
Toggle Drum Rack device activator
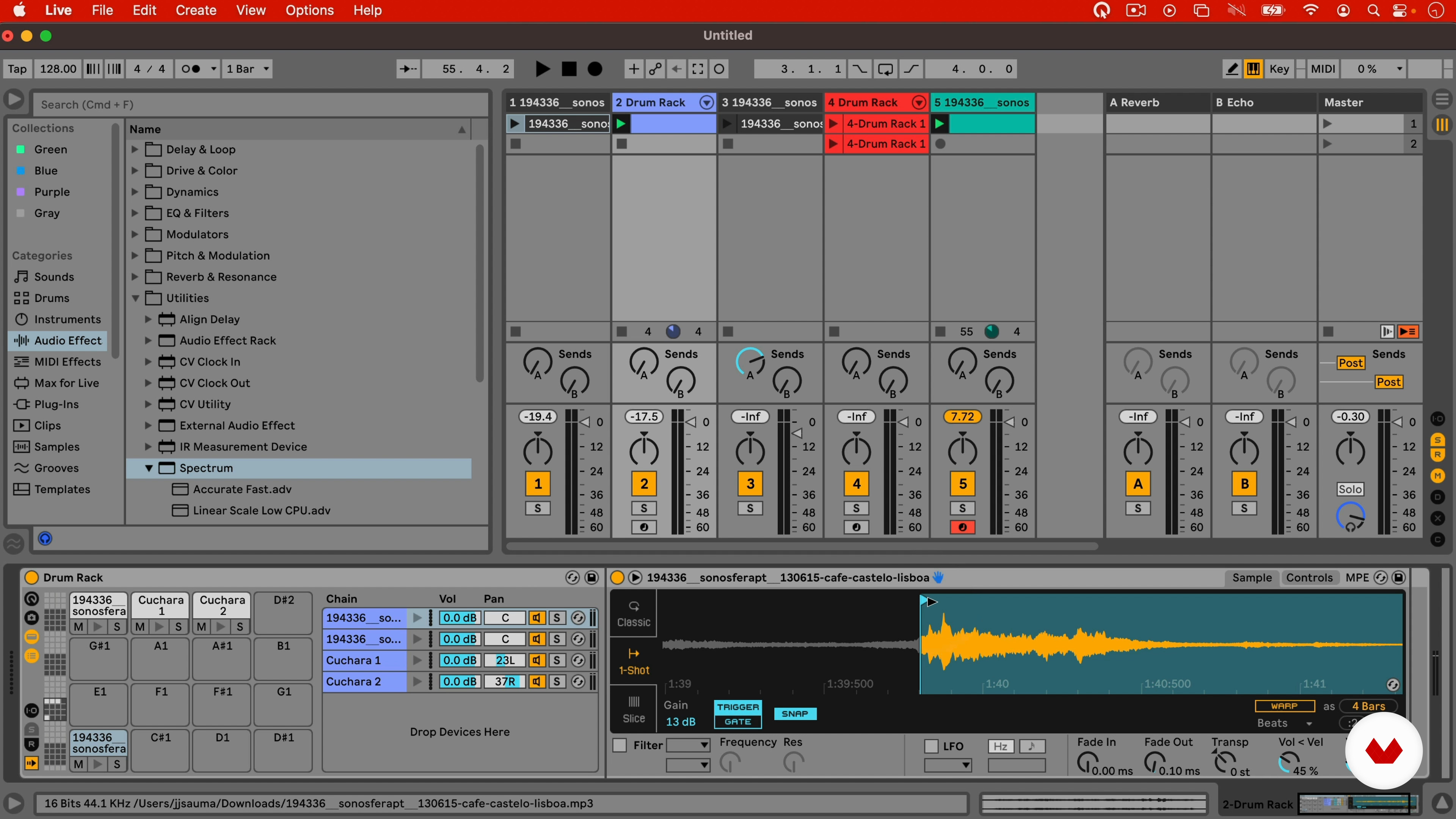coord(31,577)
